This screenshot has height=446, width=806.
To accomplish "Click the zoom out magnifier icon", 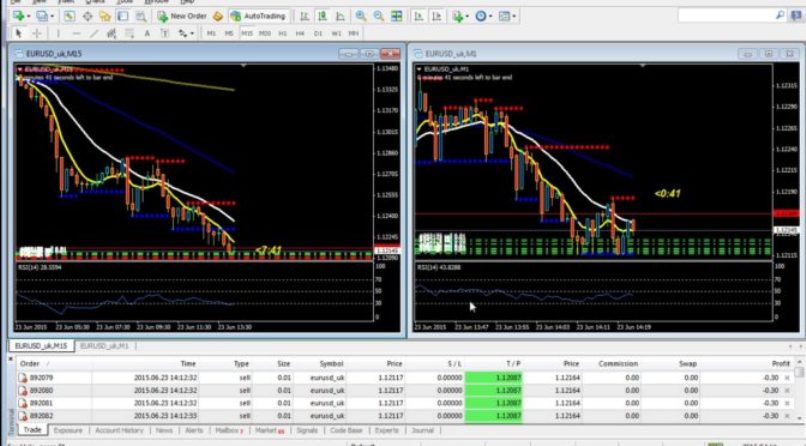I will tap(379, 16).
